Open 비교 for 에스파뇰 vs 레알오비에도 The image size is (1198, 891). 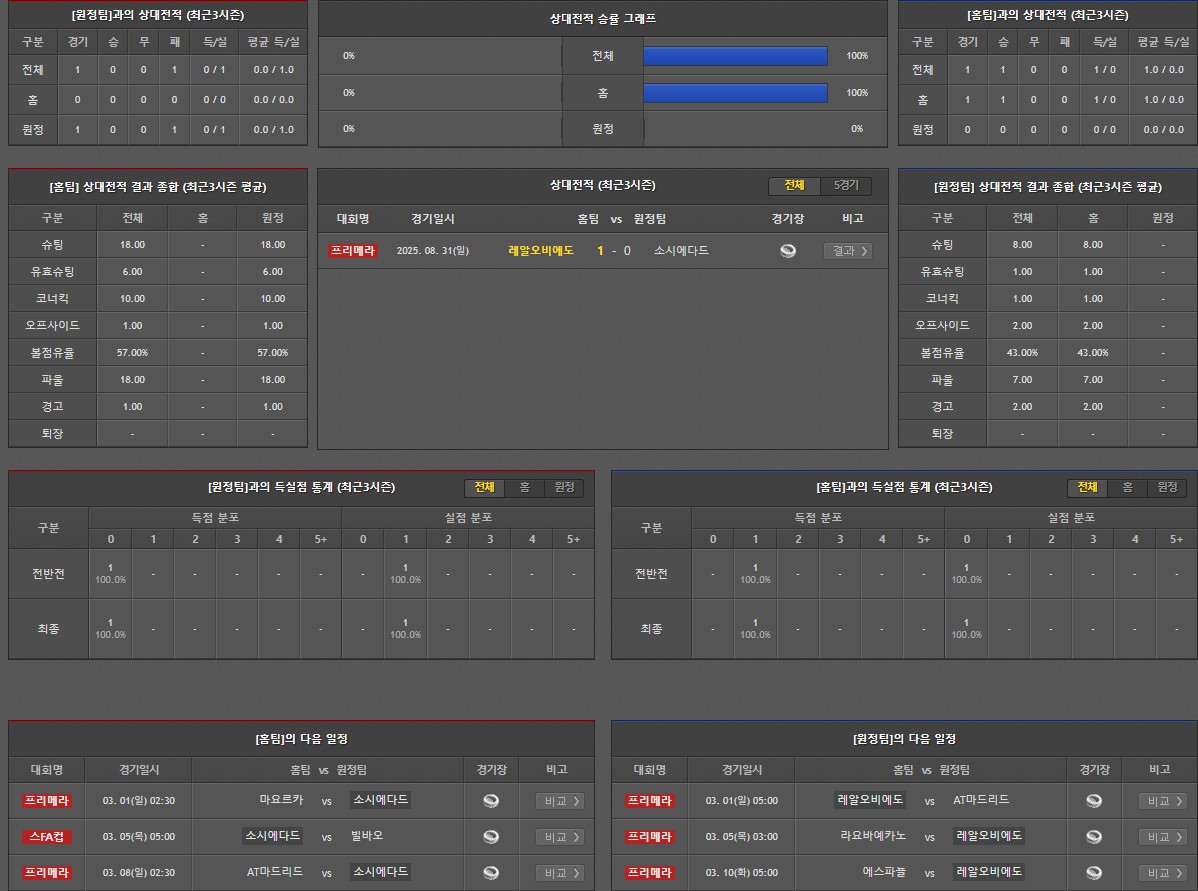point(1162,873)
